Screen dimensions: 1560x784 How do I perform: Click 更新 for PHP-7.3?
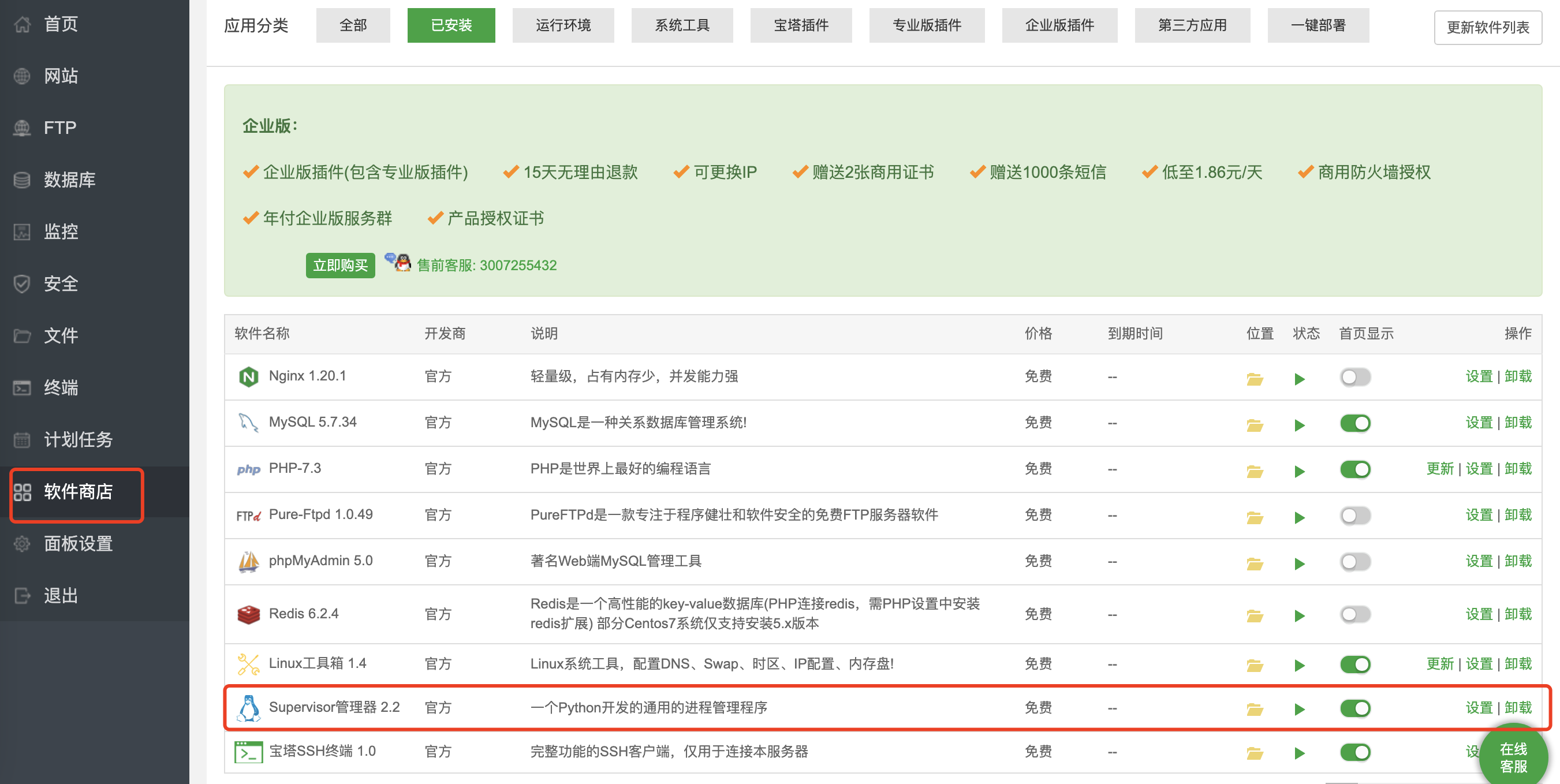1439,469
